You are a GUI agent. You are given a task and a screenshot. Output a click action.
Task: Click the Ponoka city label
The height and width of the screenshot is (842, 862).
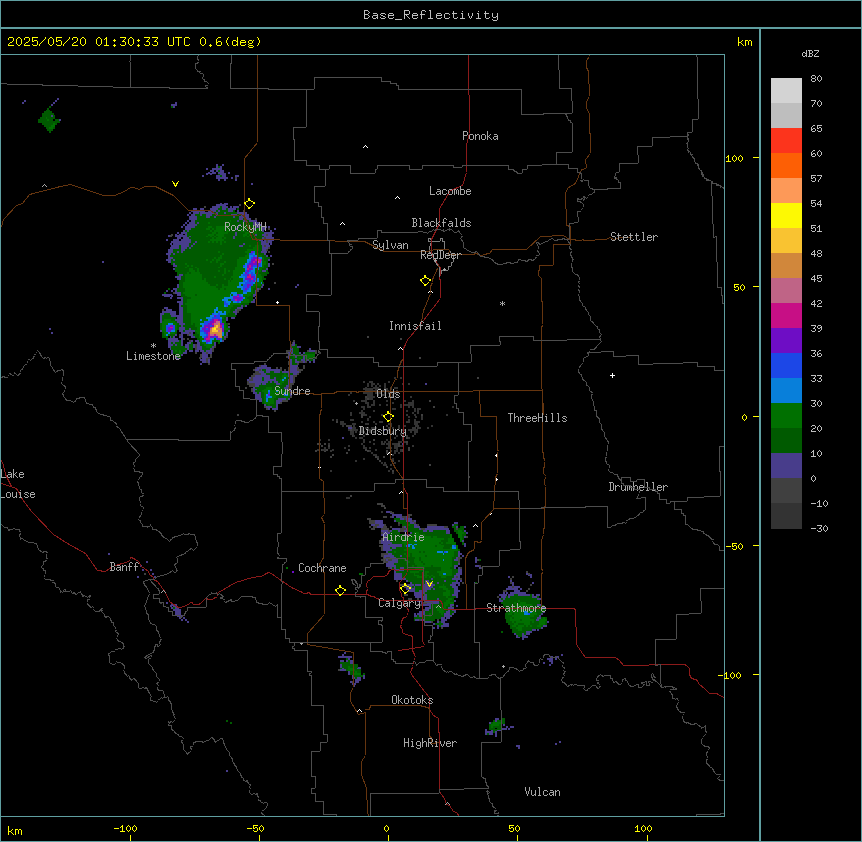[x=480, y=136]
